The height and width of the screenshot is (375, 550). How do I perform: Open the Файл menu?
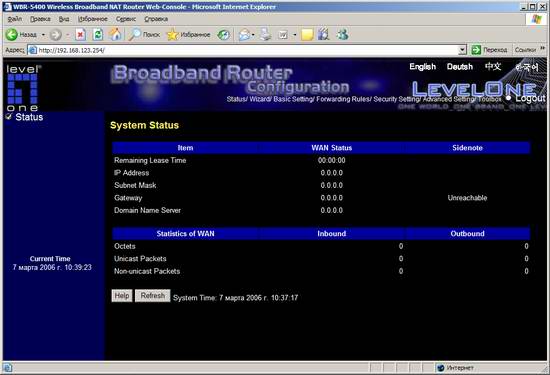(14, 19)
